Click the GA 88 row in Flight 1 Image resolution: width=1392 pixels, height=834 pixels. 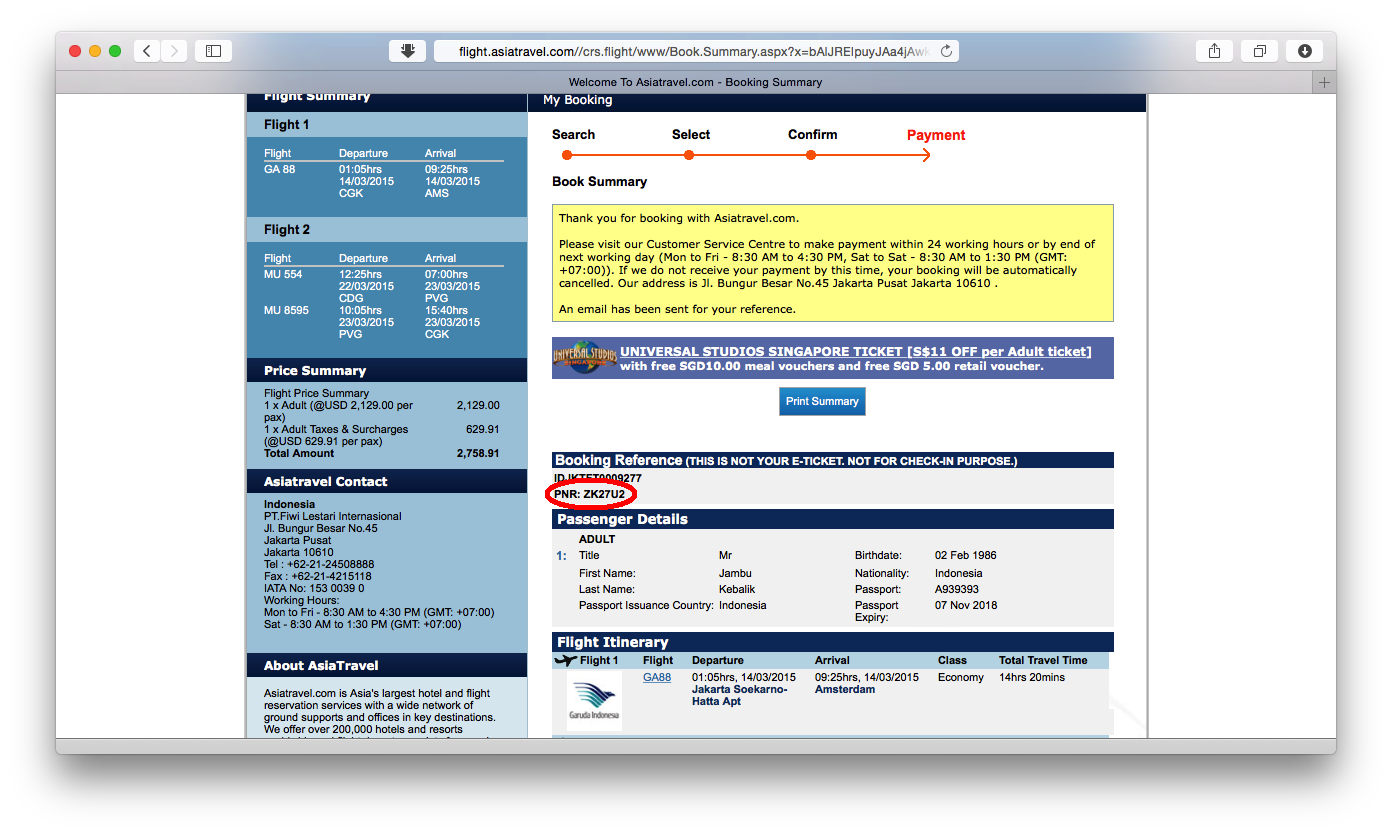[384, 181]
